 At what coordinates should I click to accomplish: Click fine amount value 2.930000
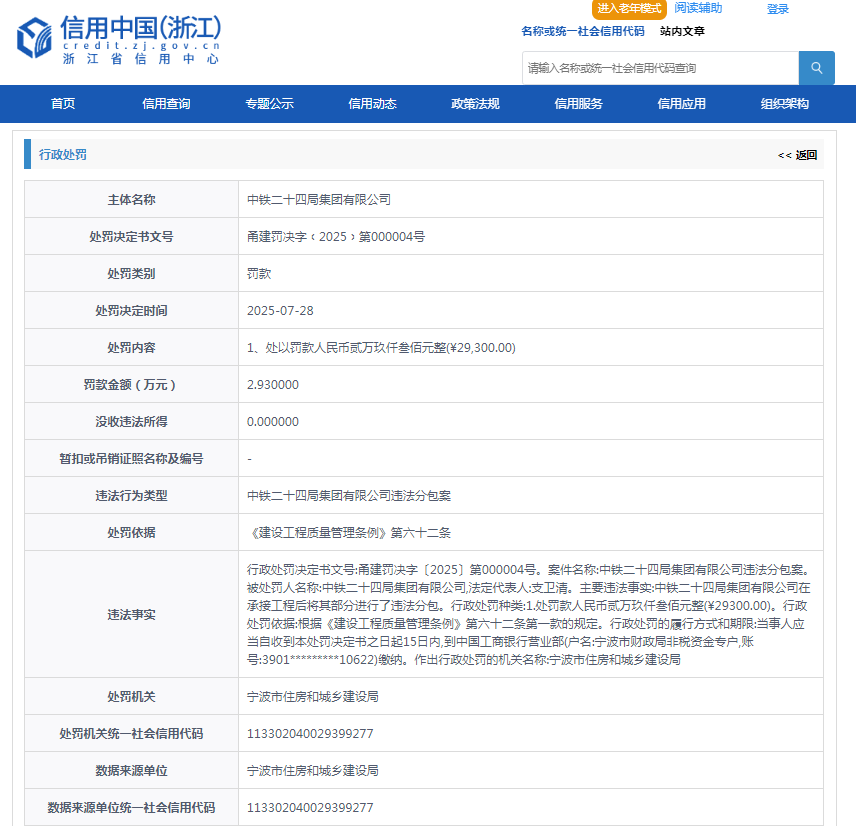(272, 385)
